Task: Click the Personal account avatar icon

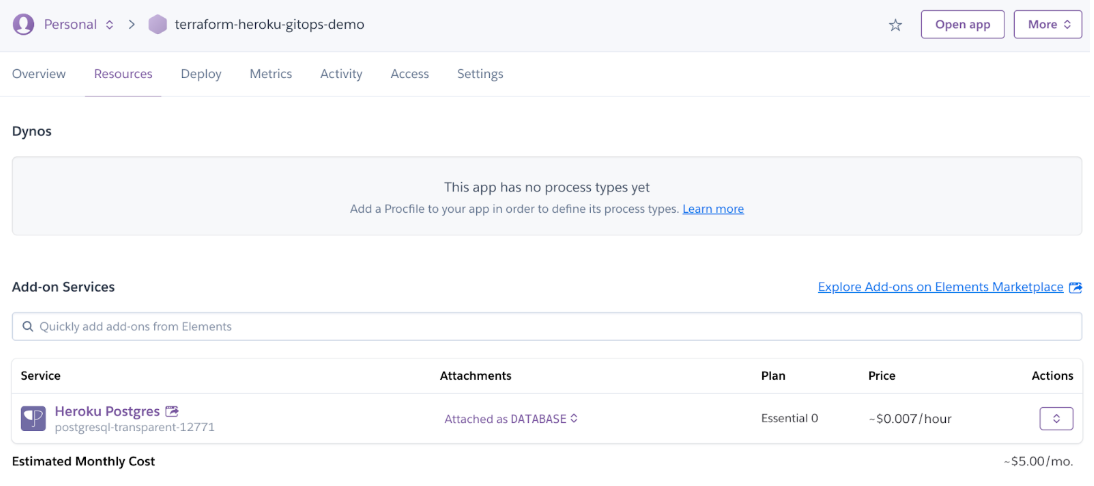Action: click(x=23, y=24)
